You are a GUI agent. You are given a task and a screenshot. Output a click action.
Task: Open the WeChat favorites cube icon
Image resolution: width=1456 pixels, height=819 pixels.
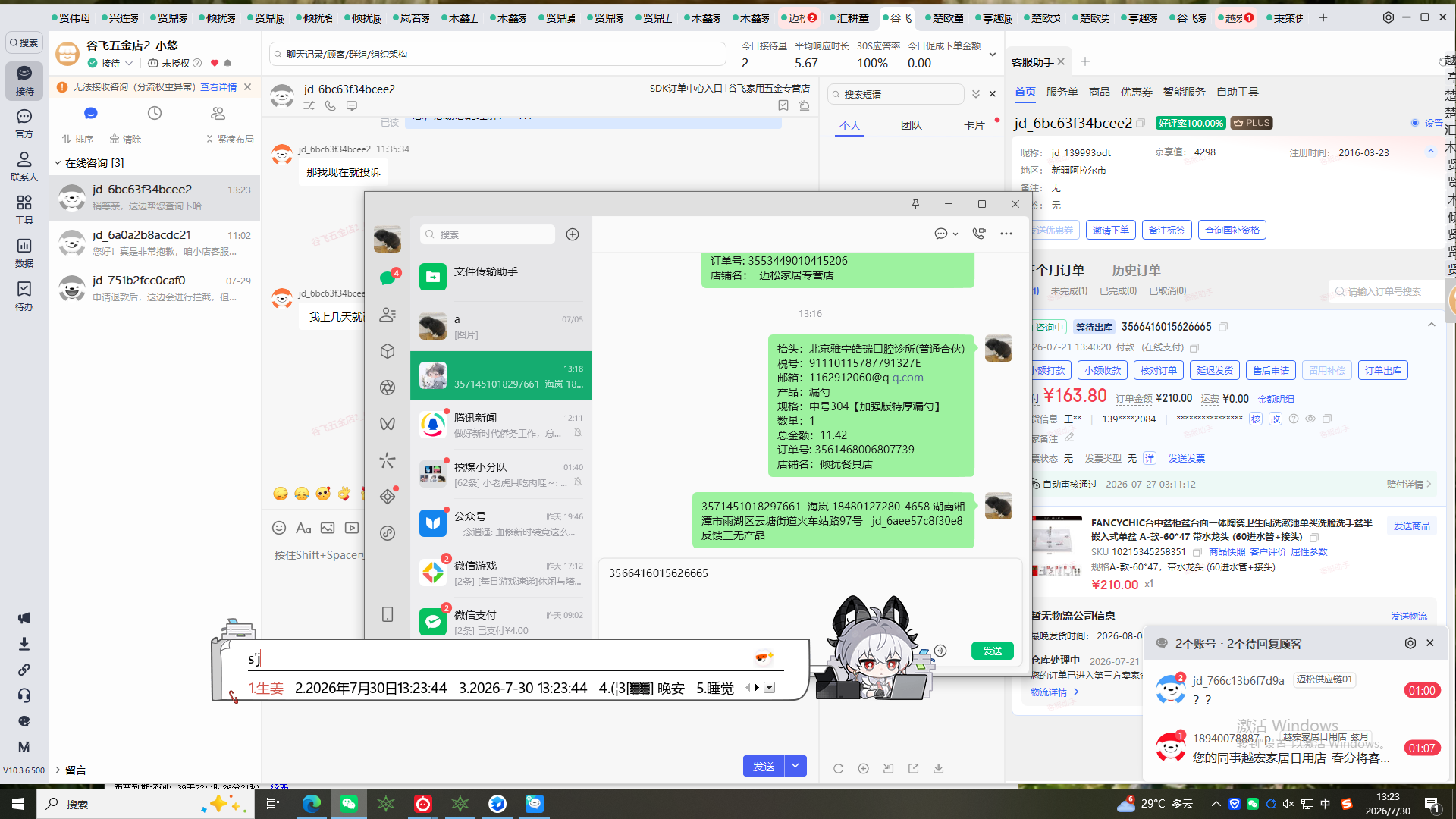[388, 351]
